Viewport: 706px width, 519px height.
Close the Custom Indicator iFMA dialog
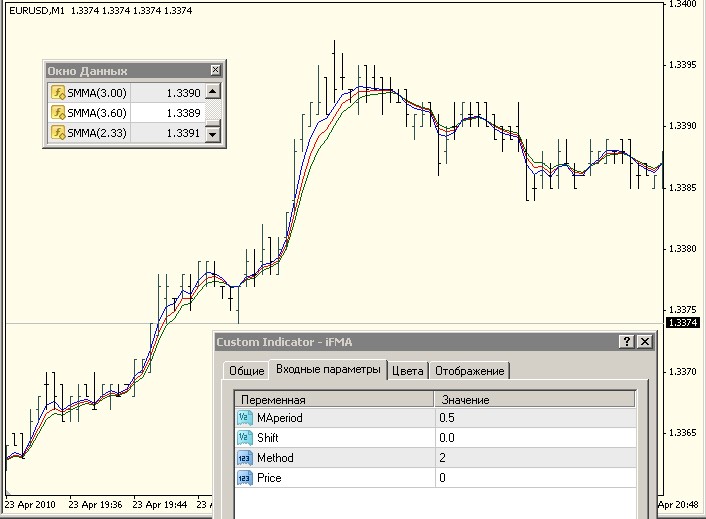click(x=645, y=341)
